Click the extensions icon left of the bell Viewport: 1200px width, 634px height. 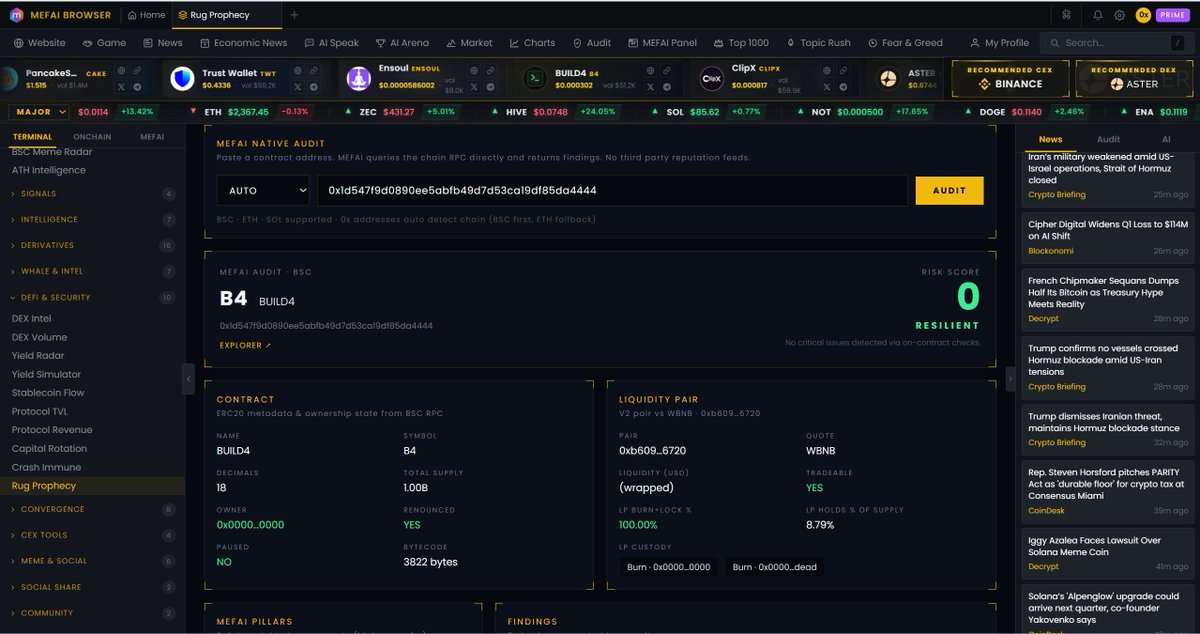[x=1066, y=15]
